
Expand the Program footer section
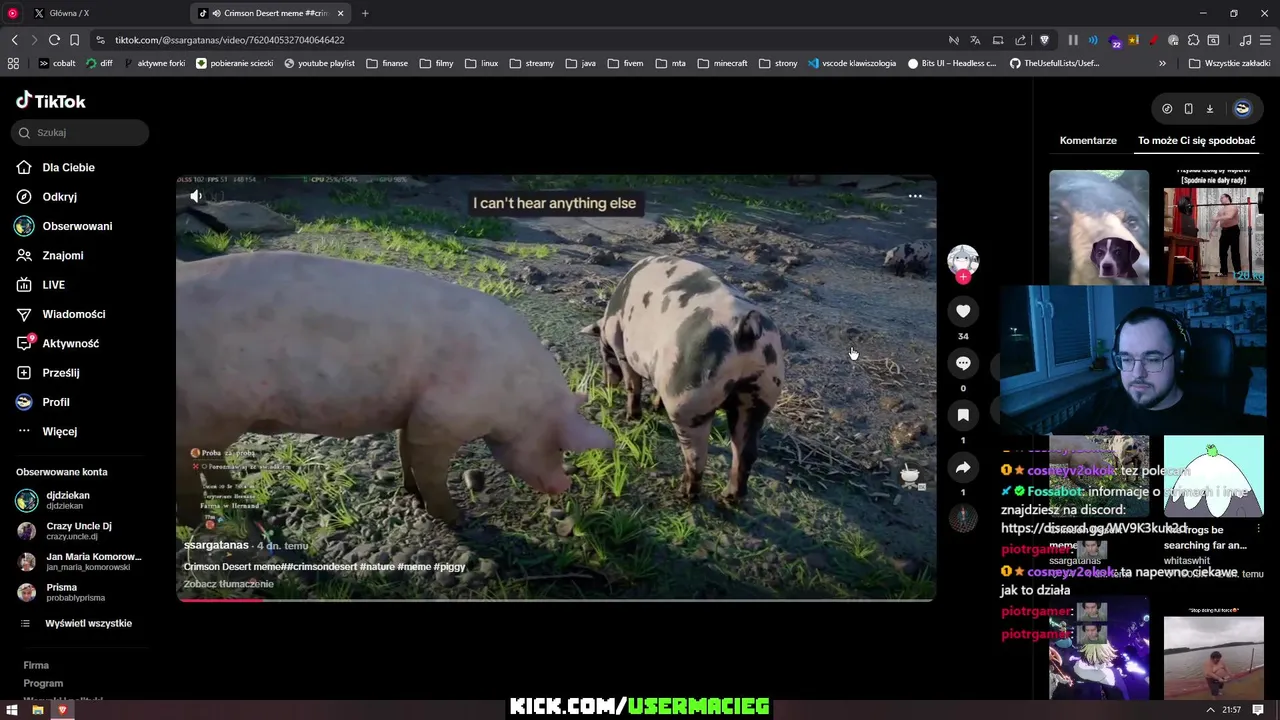(43, 683)
